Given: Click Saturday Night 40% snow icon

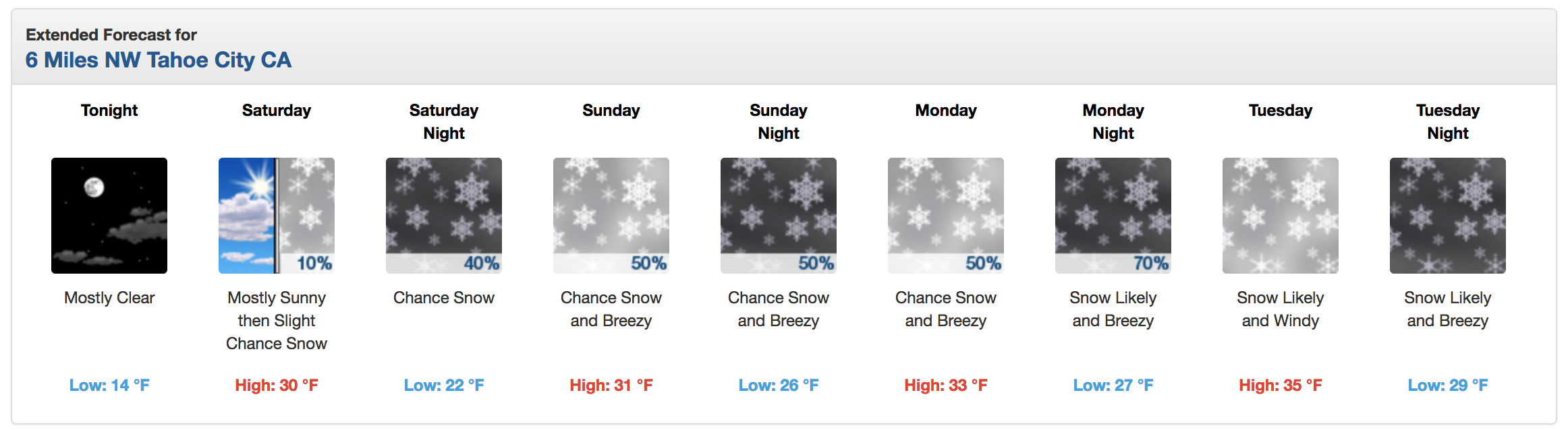Looking at the screenshot, I should click(444, 216).
